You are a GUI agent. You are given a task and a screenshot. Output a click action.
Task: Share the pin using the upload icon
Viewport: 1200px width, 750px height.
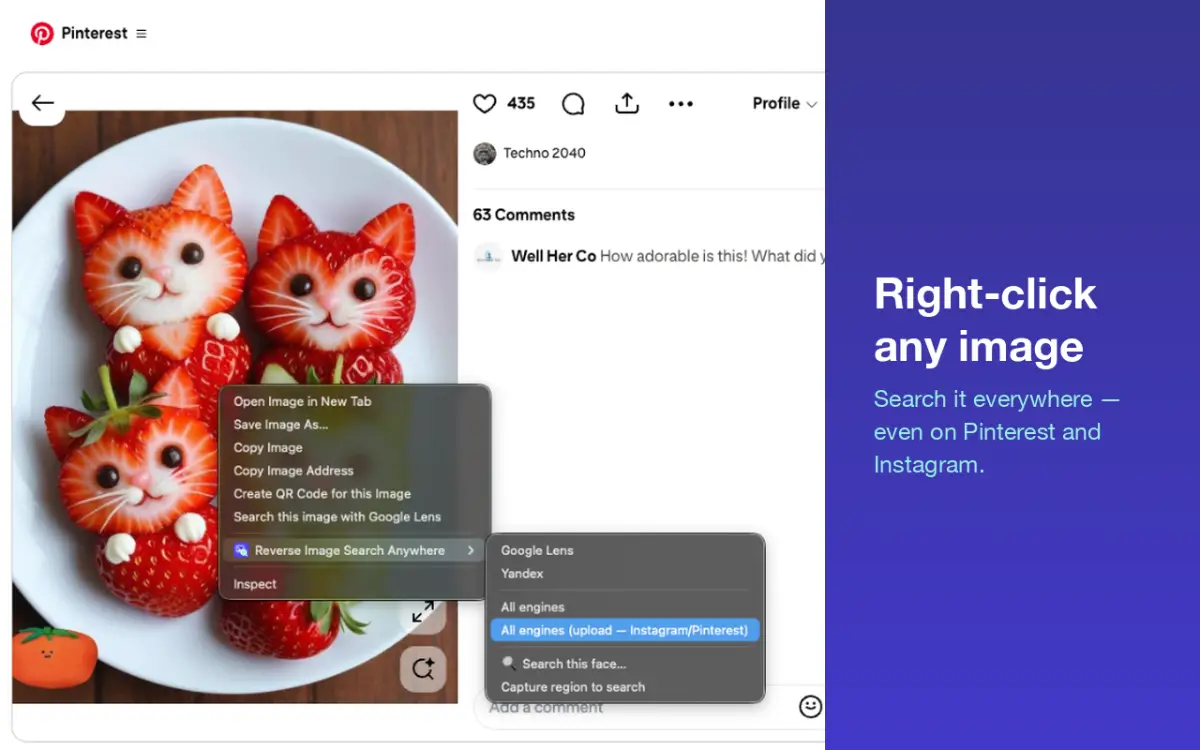(627, 103)
